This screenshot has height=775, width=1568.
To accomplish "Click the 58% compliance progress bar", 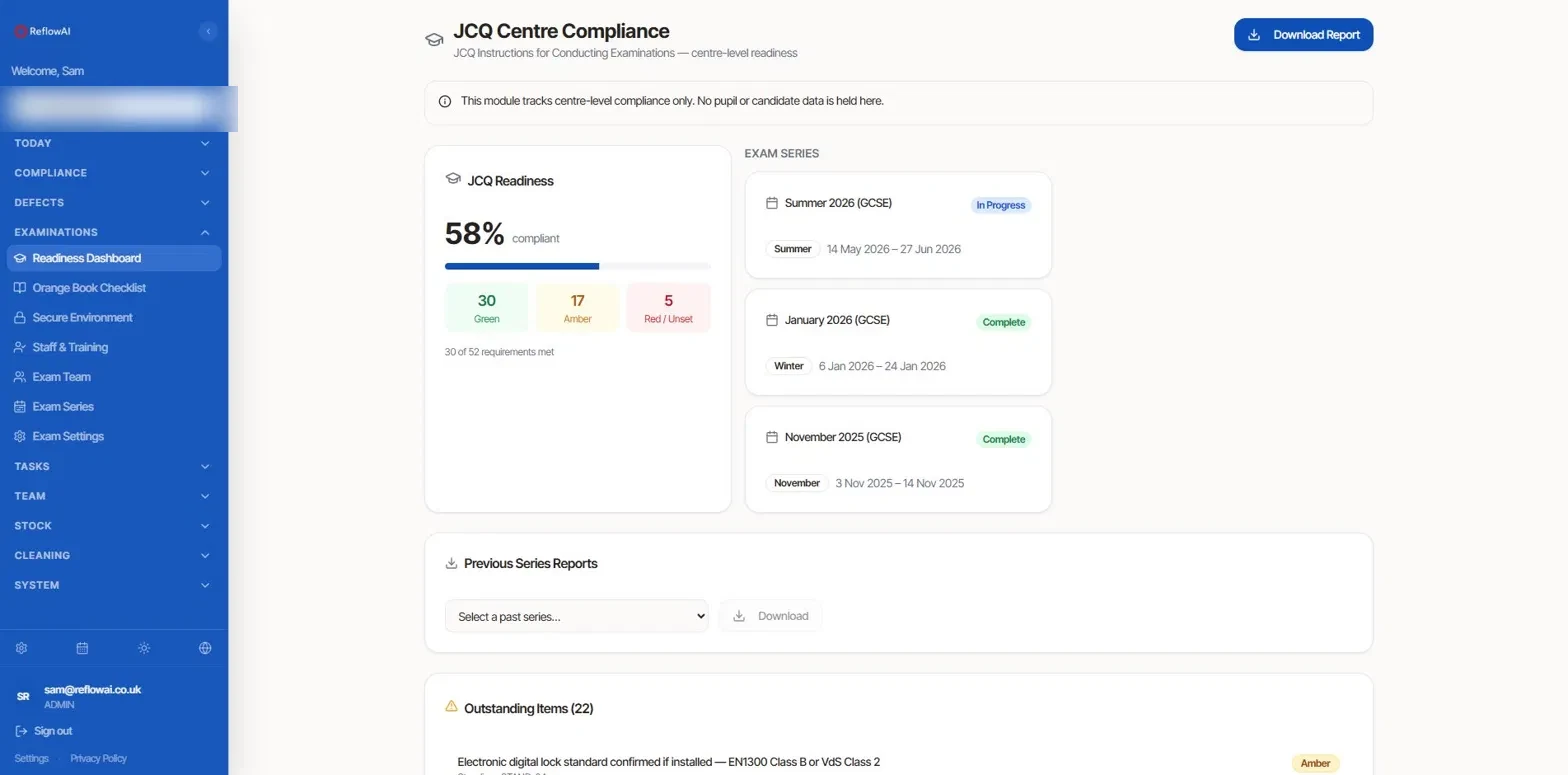I will pos(578,266).
